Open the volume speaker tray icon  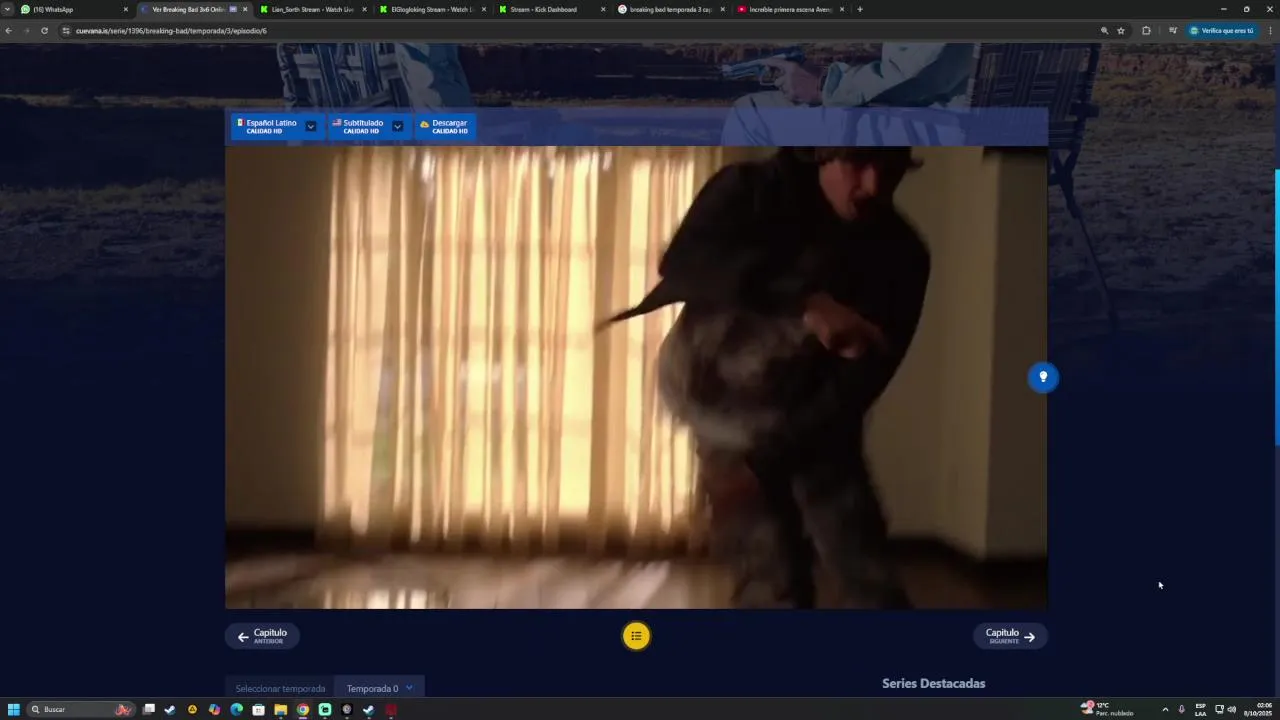pyautogui.click(x=1232, y=710)
